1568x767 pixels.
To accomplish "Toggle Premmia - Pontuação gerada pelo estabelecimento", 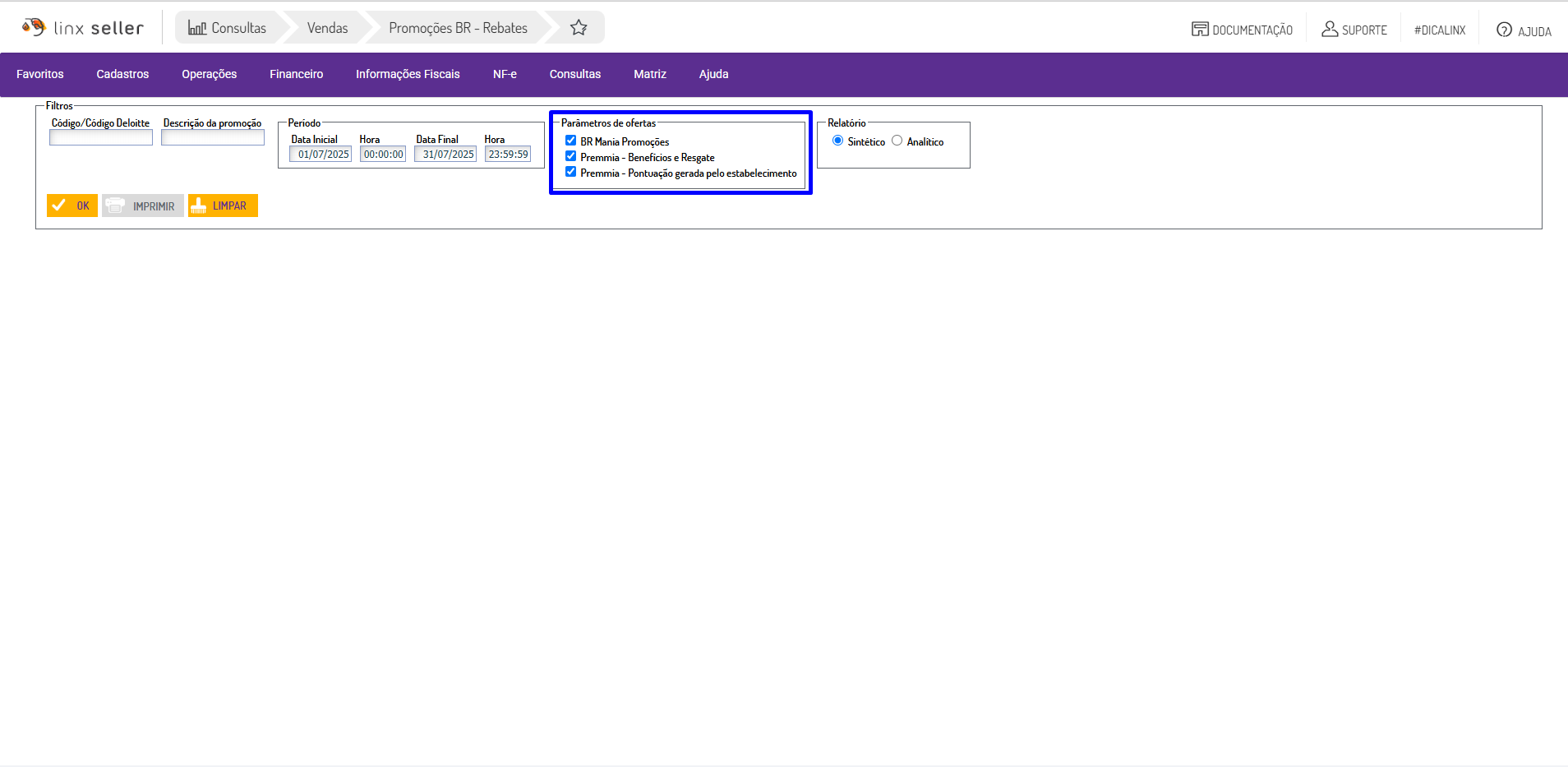I will 570,172.
